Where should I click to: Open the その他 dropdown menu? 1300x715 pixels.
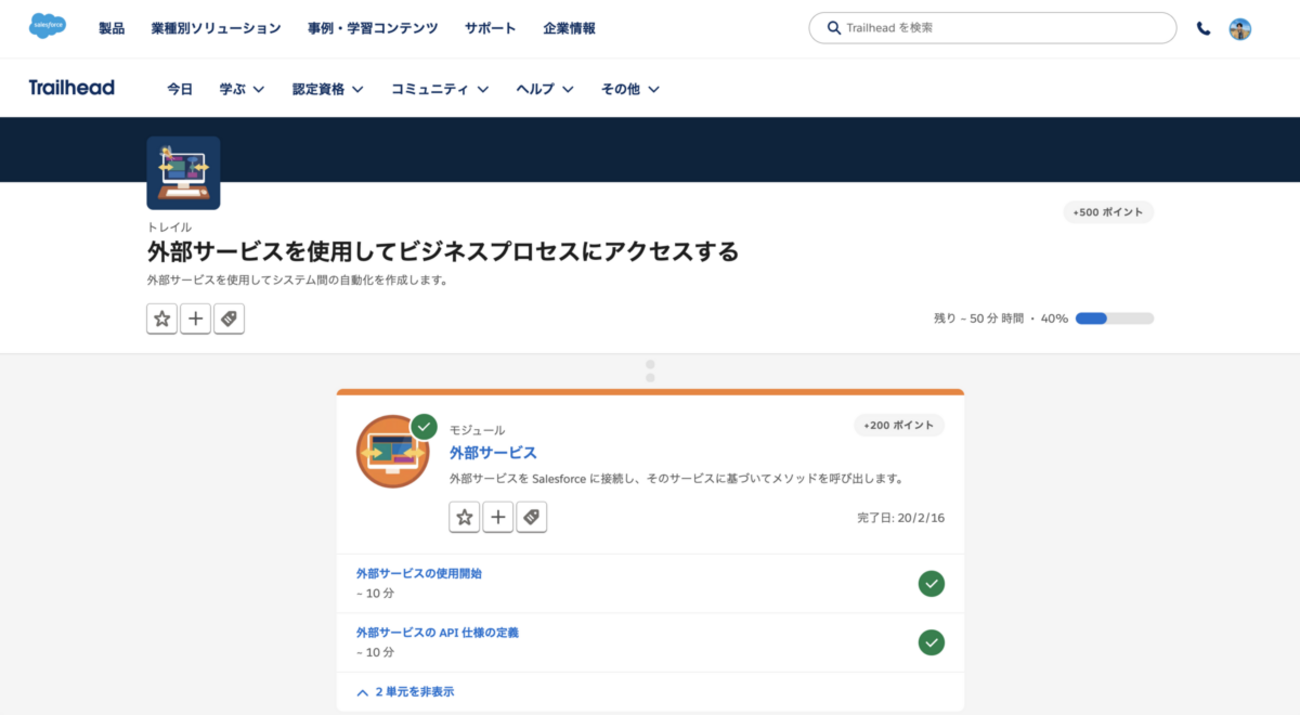630,89
